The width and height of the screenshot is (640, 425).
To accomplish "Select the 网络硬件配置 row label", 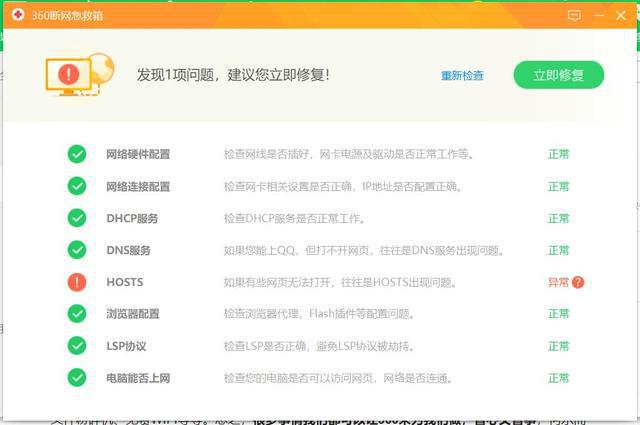I will 138,154.
